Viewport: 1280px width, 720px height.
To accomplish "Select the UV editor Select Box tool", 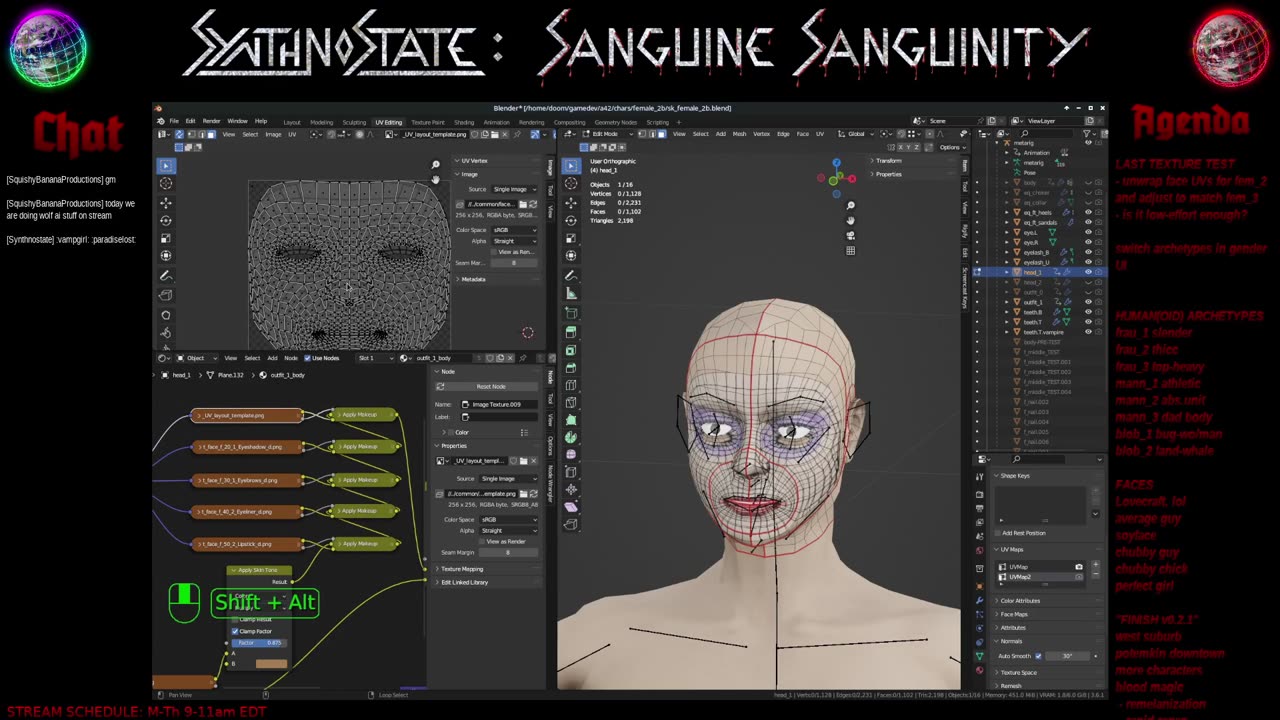I will [x=166, y=165].
